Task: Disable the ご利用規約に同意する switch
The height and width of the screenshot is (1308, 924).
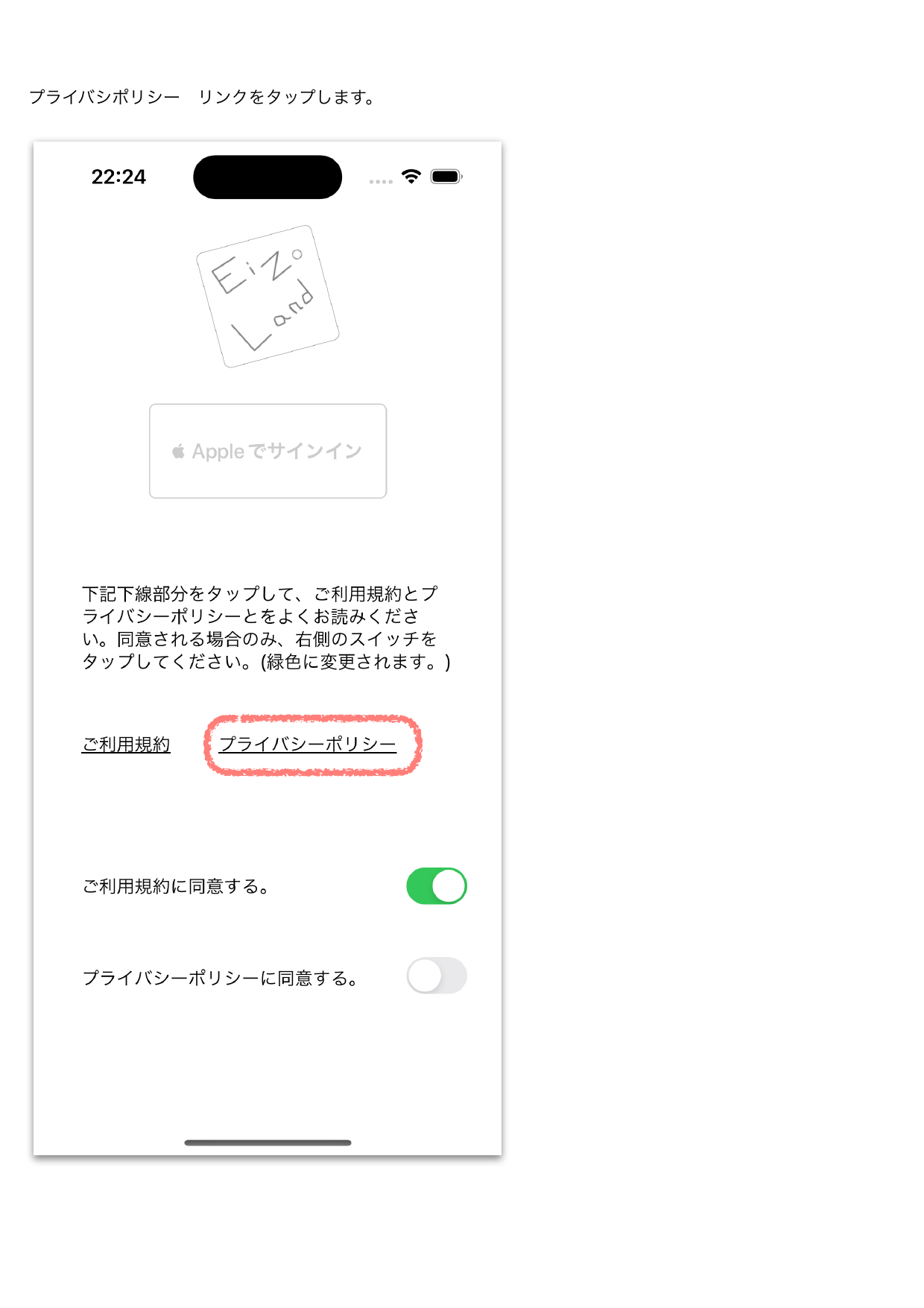Action: tap(437, 886)
